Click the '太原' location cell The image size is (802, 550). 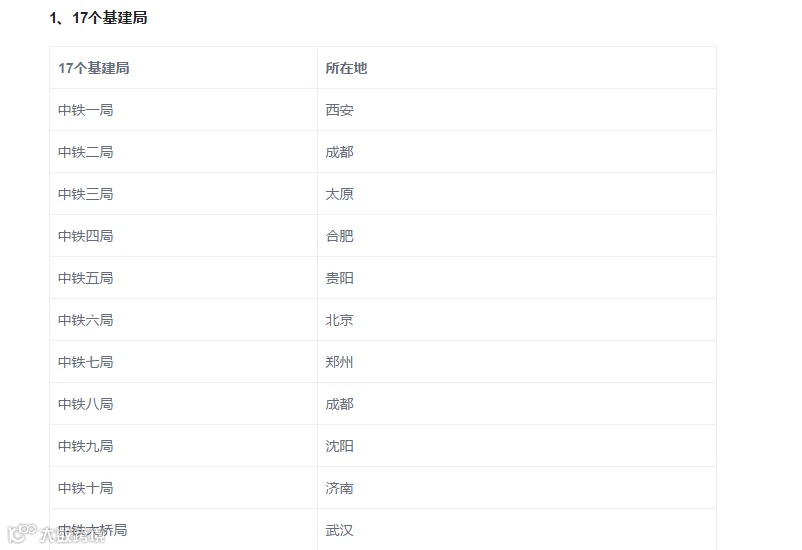click(x=517, y=194)
